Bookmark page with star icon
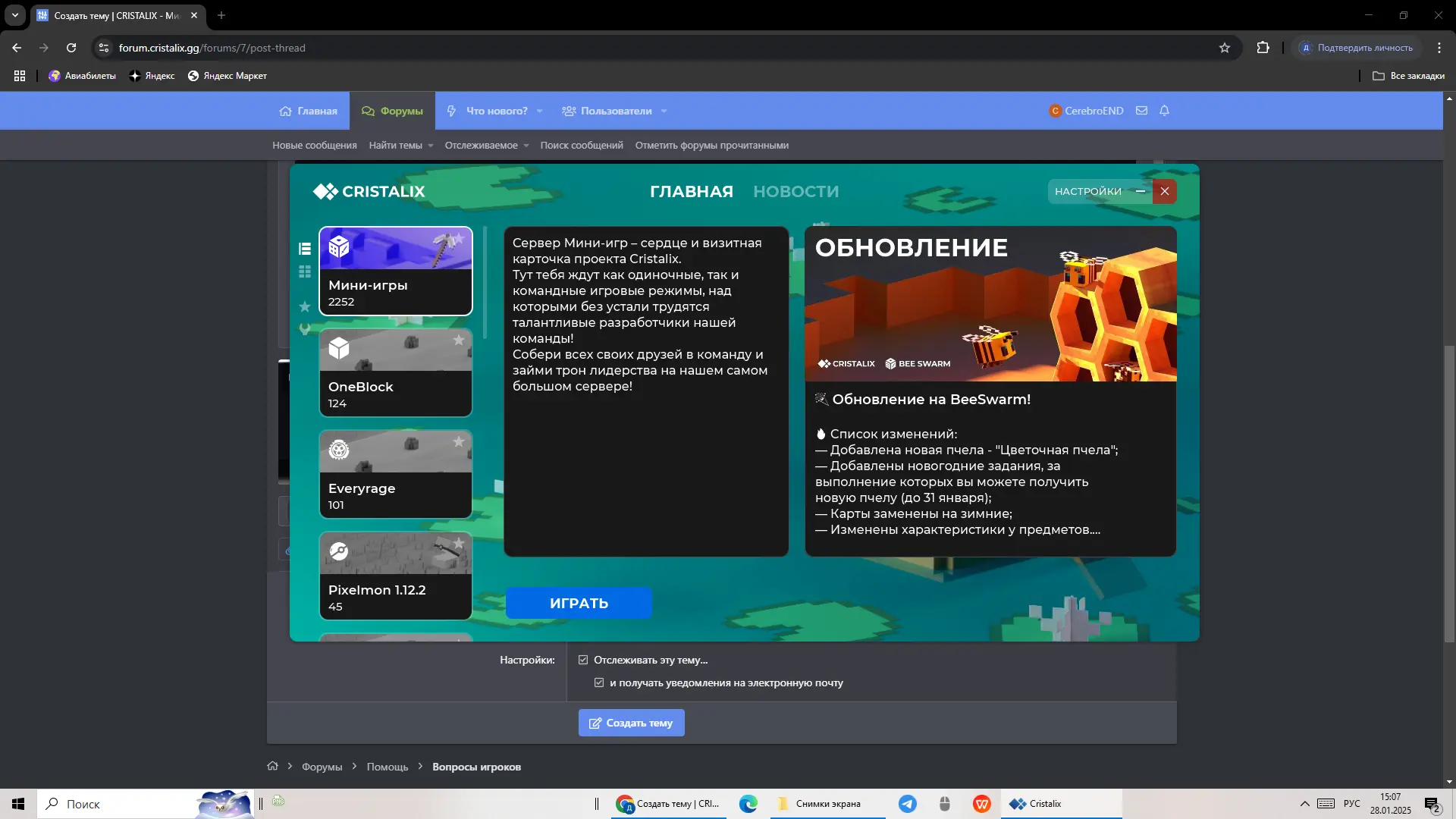Screen dimensions: 1456x819 click(1224, 48)
